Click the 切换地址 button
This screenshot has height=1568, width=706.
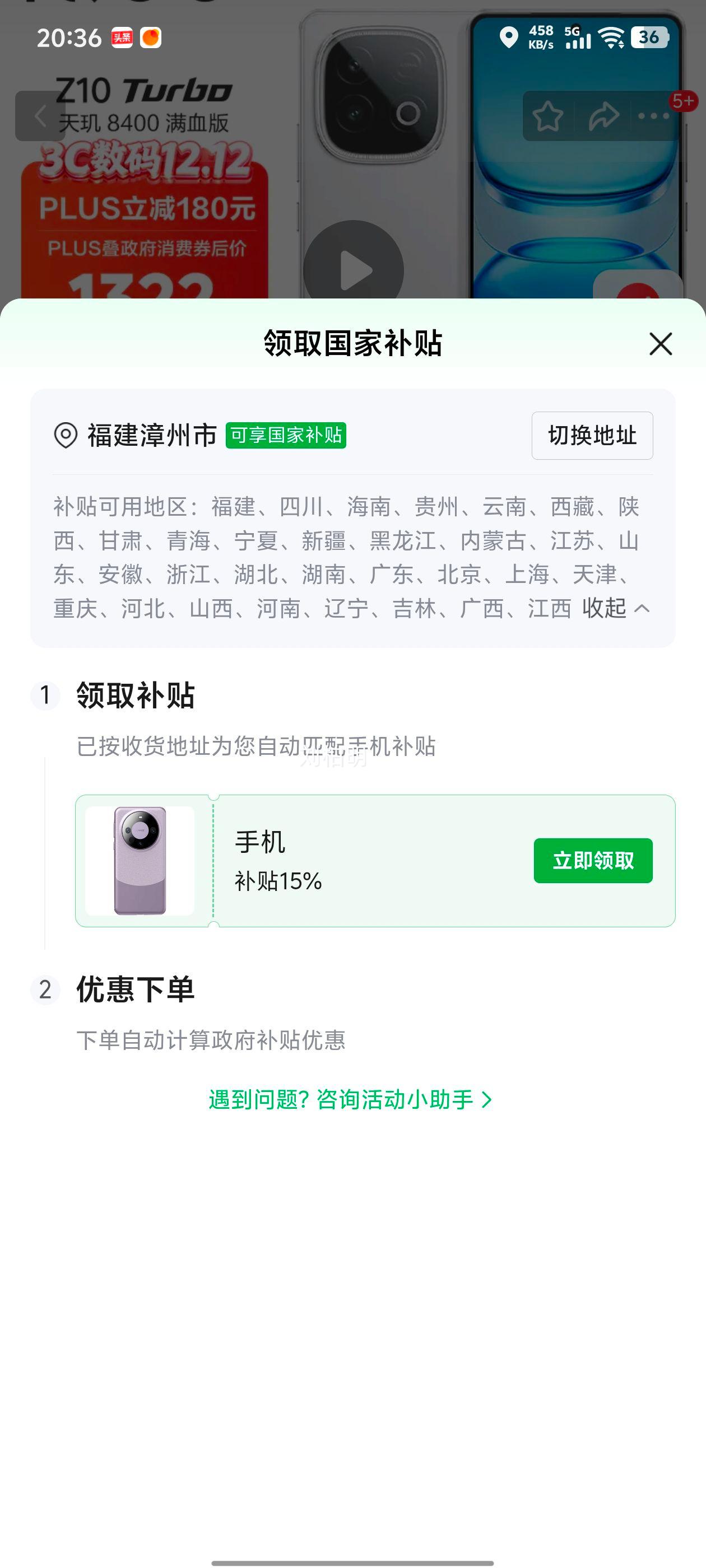click(592, 435)
